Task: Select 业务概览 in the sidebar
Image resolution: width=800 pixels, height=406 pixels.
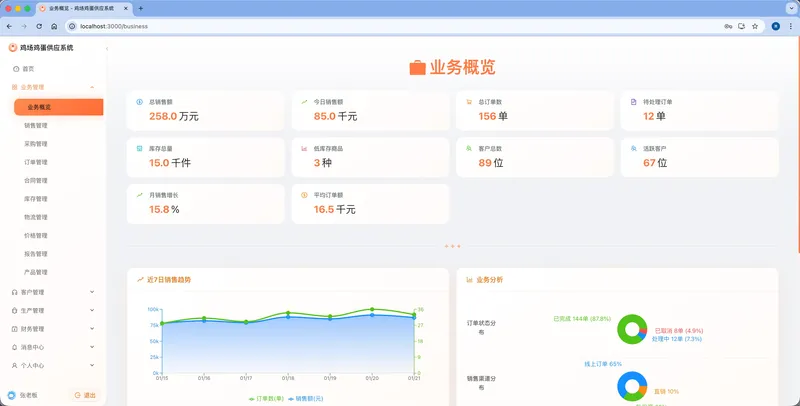Action: (59, 107)
